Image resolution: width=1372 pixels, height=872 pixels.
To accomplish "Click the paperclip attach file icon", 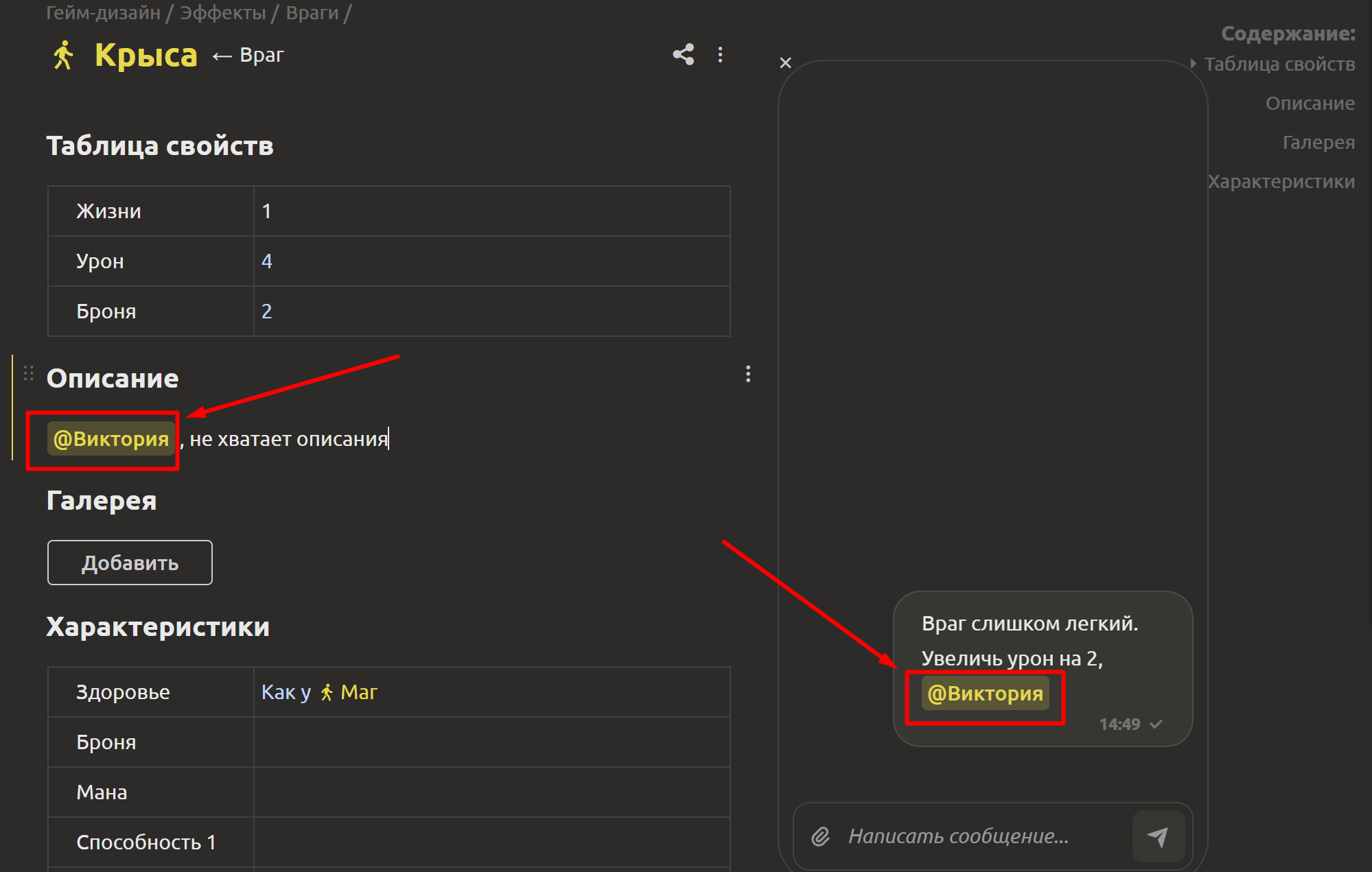I will (820, 836).
